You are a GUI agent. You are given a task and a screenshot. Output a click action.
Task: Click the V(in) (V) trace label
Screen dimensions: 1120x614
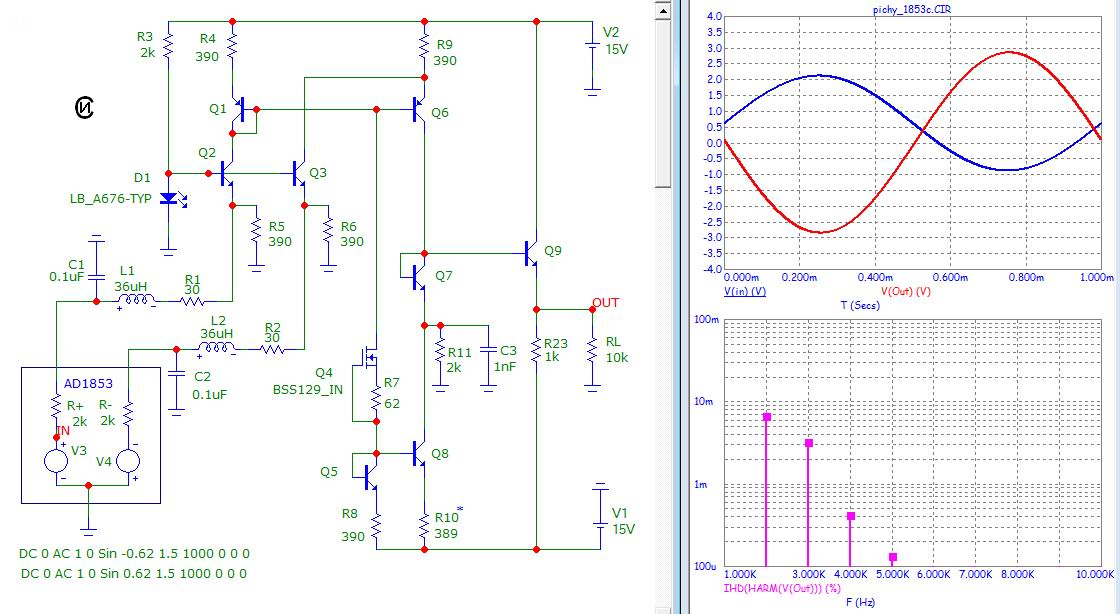tap(744, 291)
